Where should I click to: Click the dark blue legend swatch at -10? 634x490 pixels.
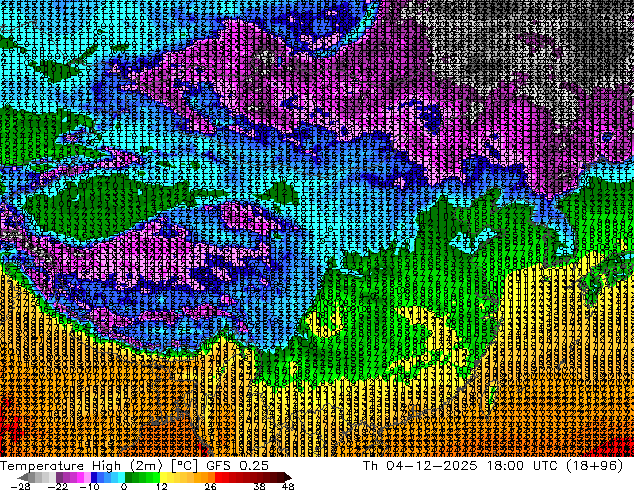[94, 477]
